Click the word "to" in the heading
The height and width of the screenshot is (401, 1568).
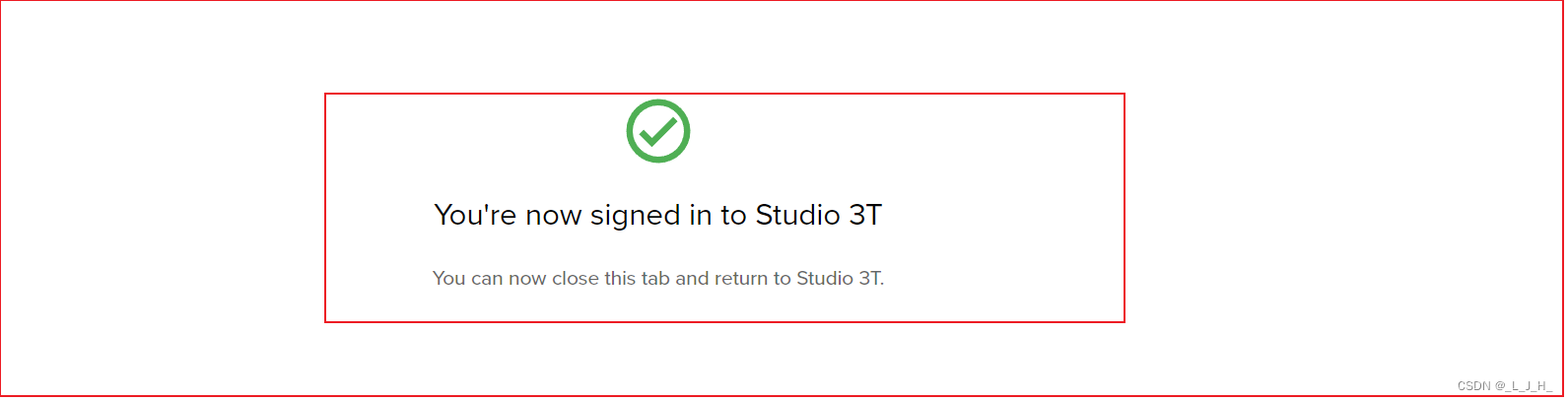pos(733,216)
